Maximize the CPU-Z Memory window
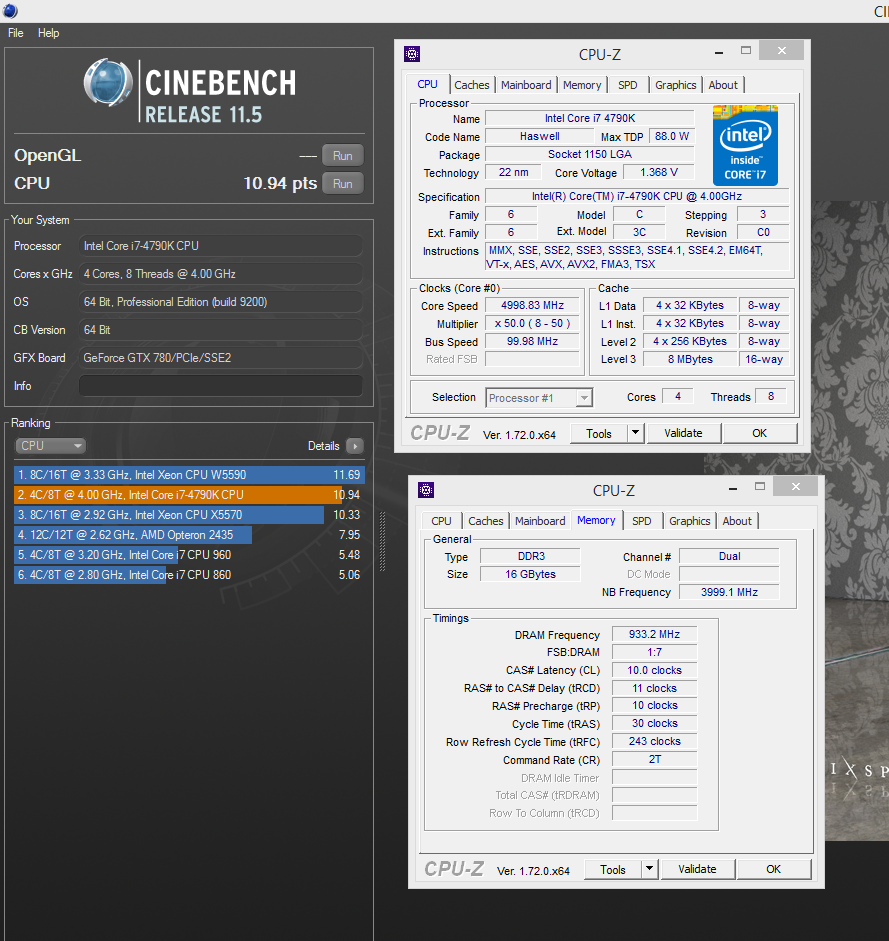The width and height of the screenshot is (889, 941). coord(760,487)
